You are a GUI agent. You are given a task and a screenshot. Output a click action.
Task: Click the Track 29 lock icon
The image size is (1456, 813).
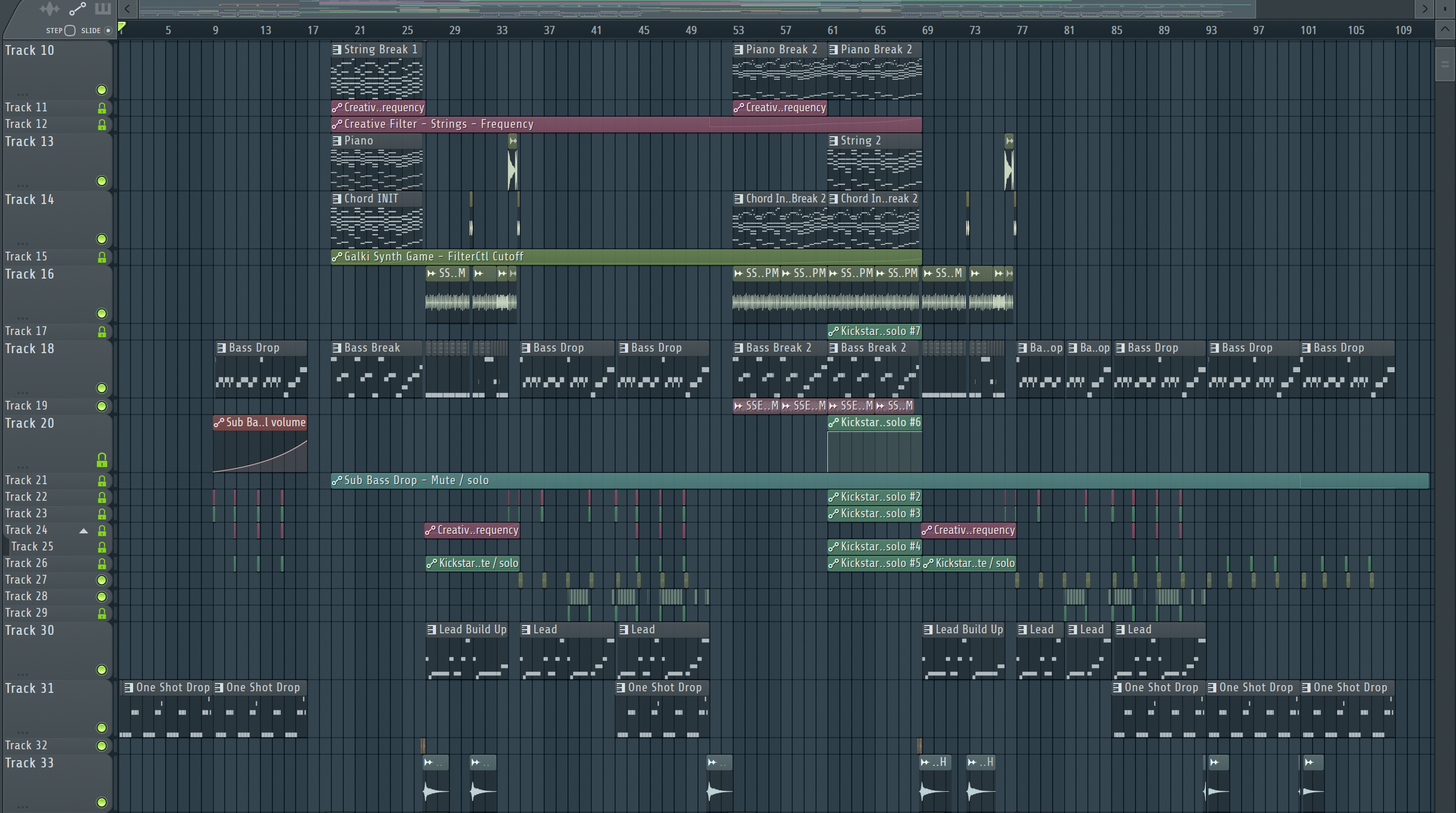(101, 613)
